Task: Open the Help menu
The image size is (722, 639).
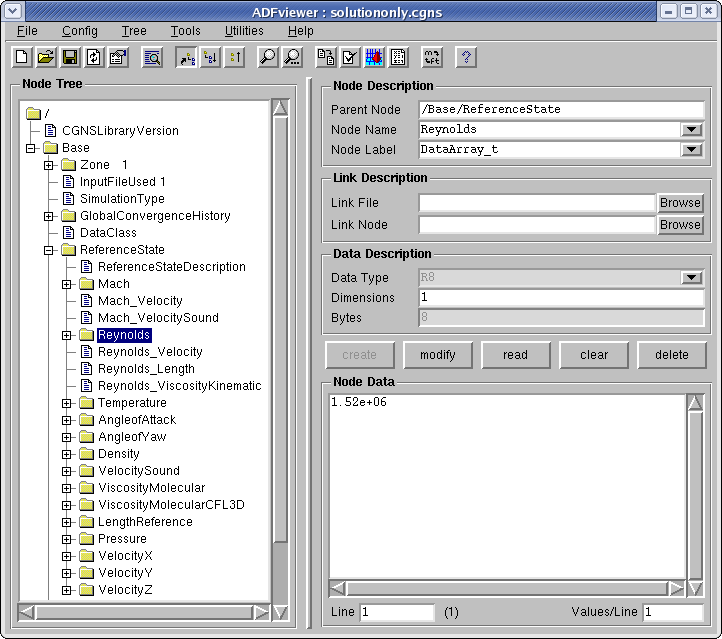Action: coord(301,31)
